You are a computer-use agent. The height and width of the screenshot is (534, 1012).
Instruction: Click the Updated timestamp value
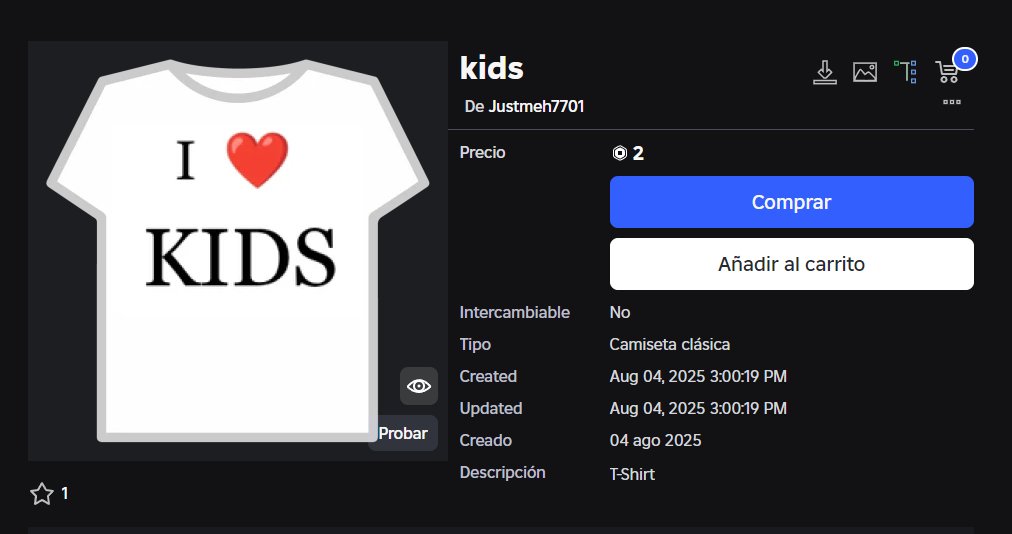pos(698,409)
